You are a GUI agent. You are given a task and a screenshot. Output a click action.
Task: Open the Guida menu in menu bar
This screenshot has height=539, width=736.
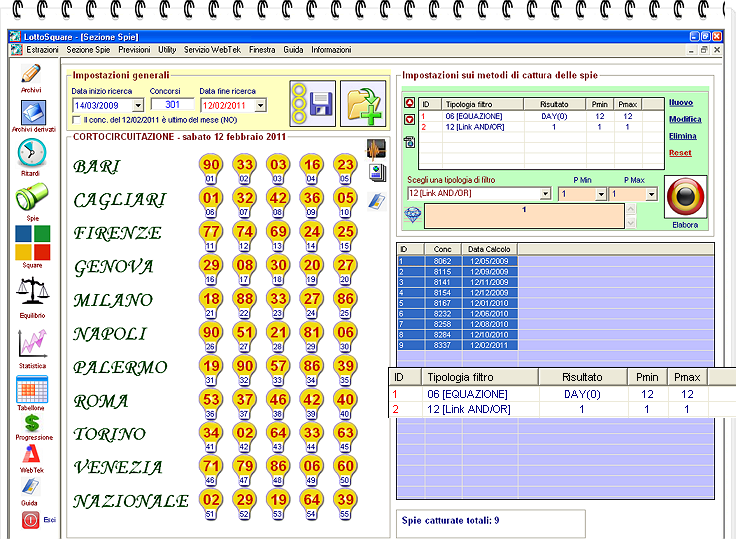point(293,50)
